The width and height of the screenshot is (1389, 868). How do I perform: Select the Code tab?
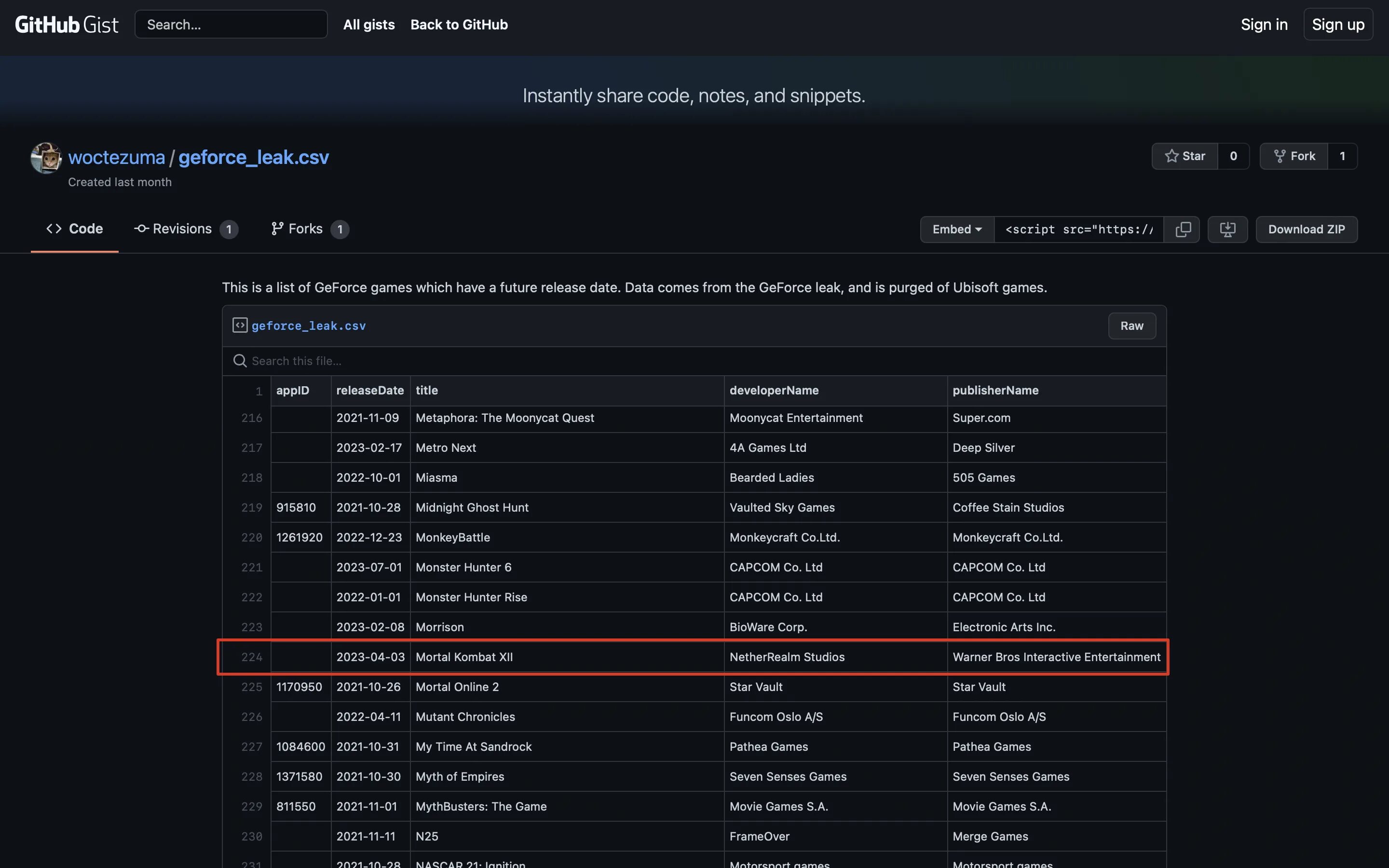[x=75, y=229]
